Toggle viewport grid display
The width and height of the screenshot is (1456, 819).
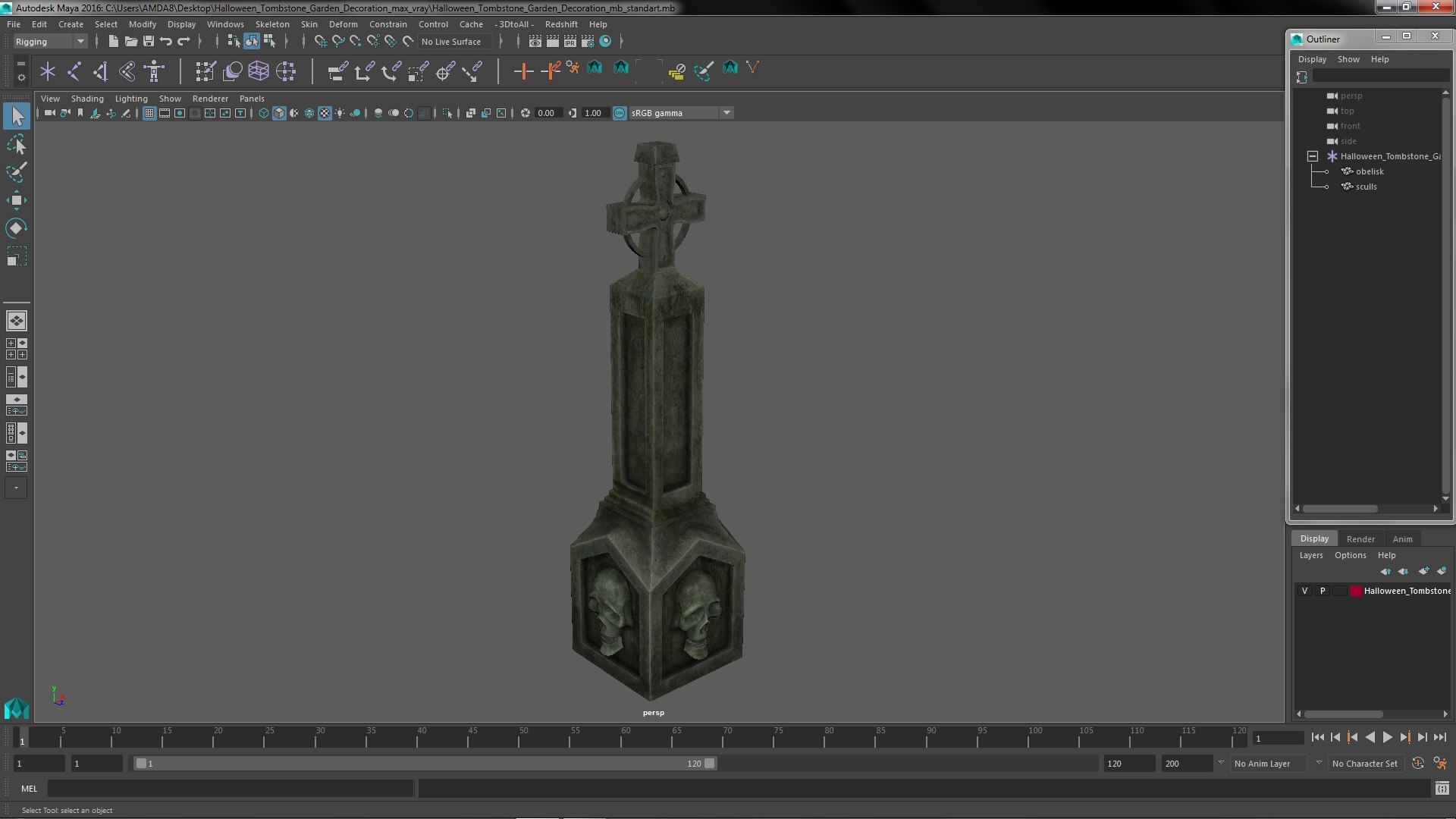149,113
